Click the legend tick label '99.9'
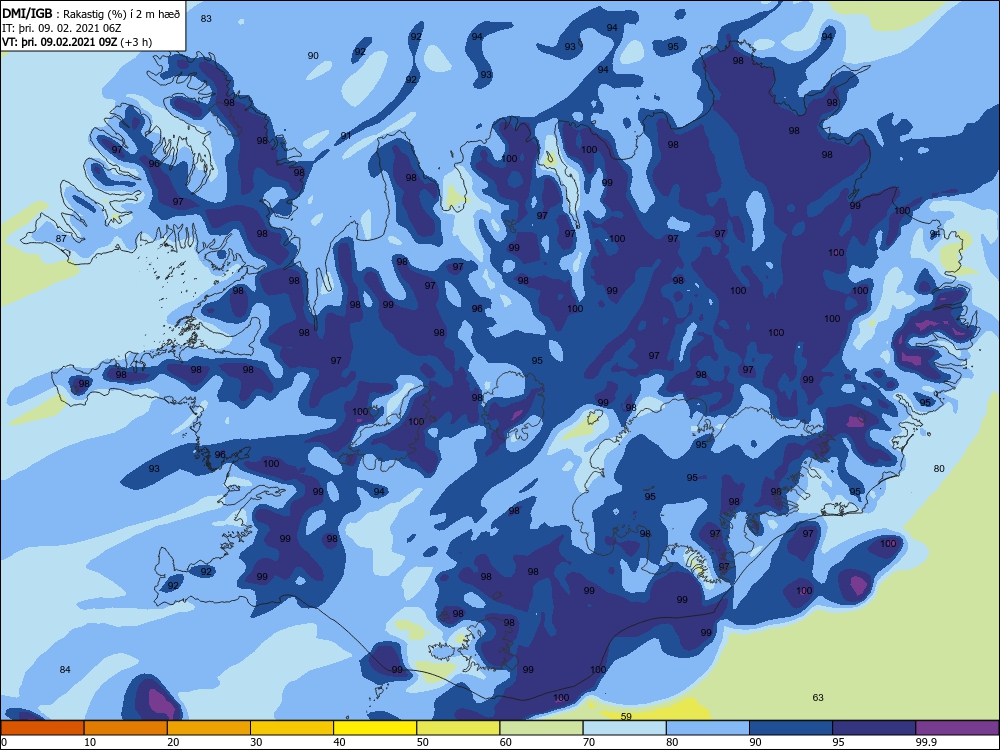The image size is (1000, 750). [x=926, y=742]
